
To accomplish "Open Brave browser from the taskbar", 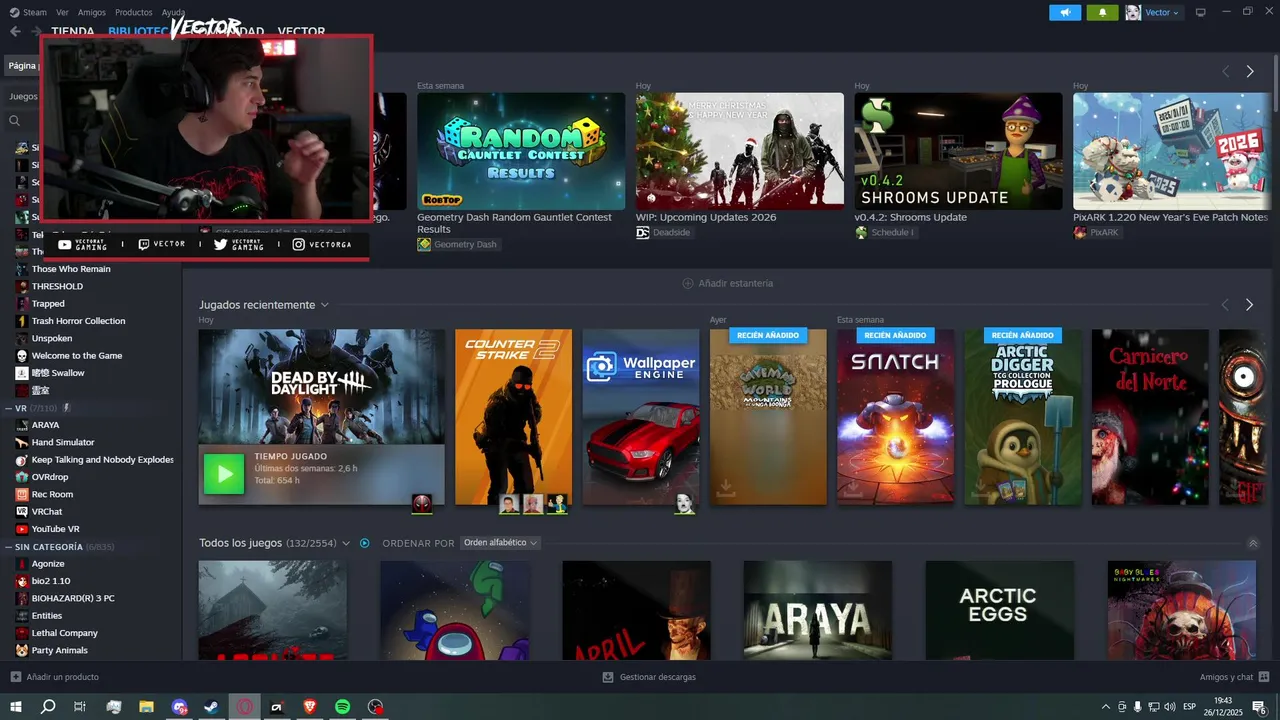I will (x=309, y=706).
